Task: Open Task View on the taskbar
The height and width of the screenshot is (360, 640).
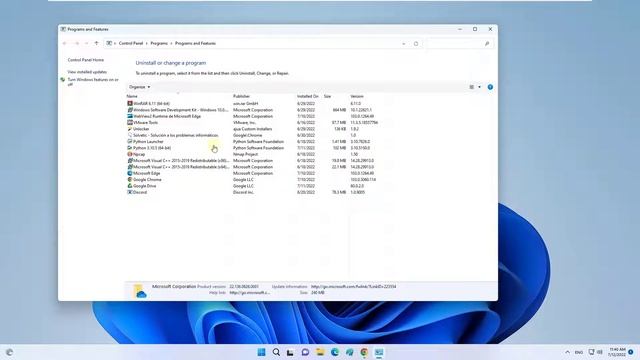Action: 290,352
